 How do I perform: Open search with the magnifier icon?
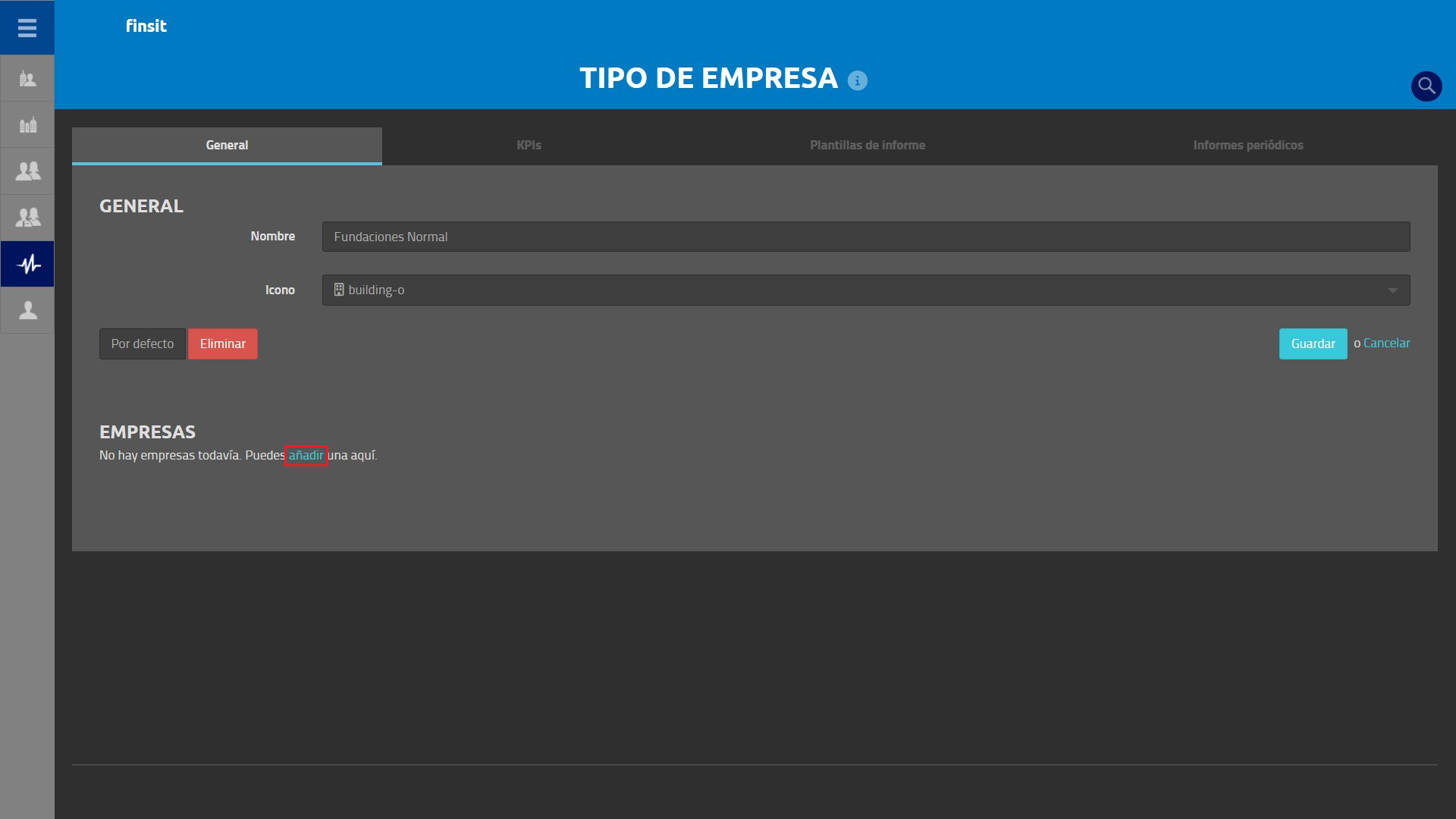tap(1426, 86)
